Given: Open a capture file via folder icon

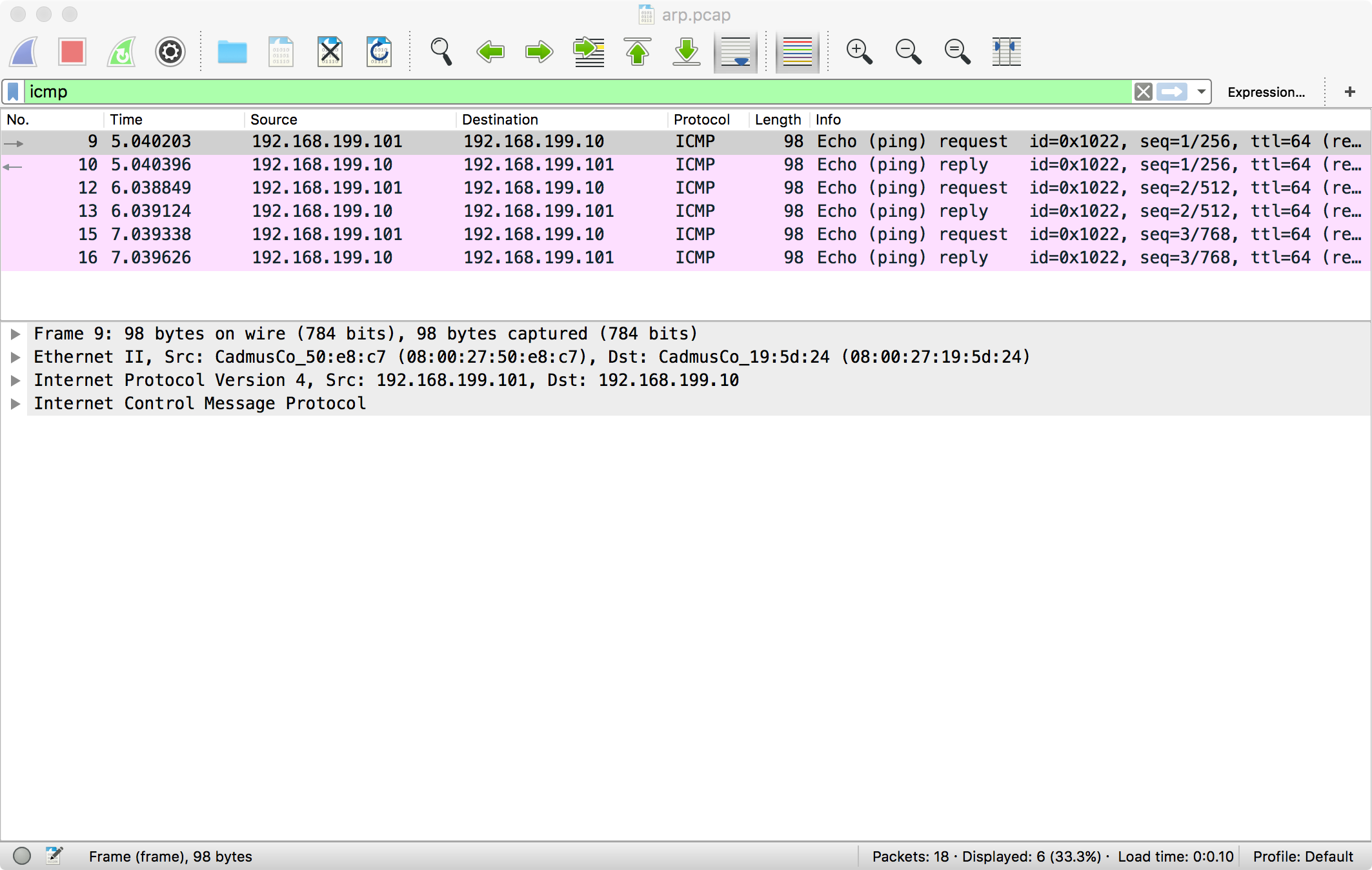Looking at the screenshot, I should coord(232,52).
